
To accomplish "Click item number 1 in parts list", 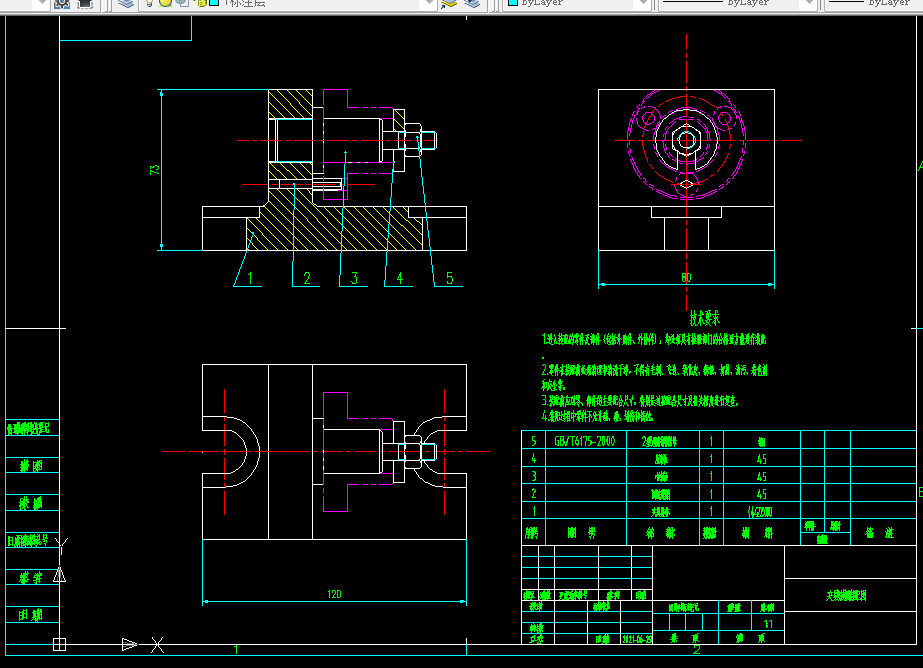I will coord(534,511).
